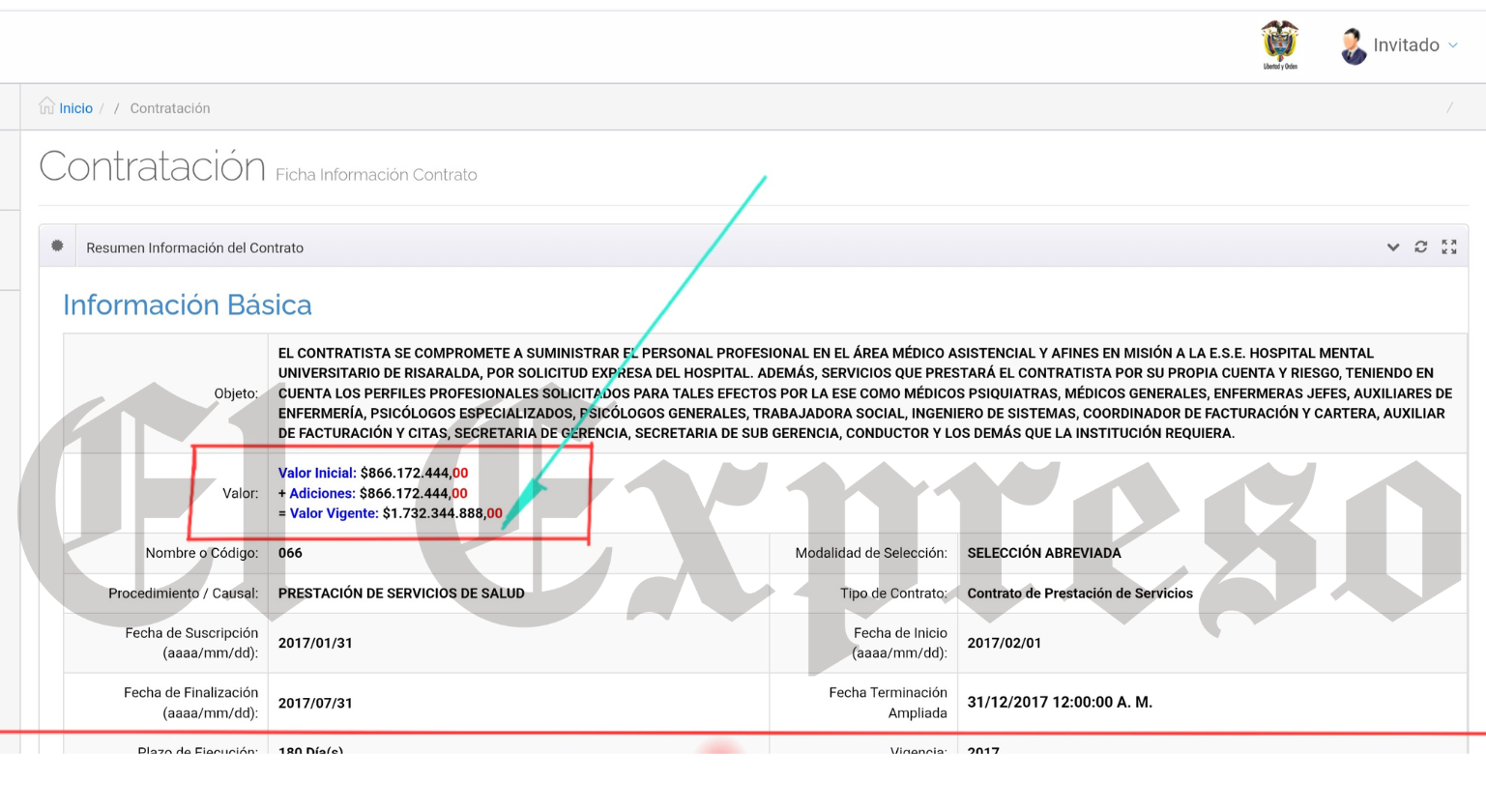Image resolution: width=1486 pixels, height=812 pixels.
Task: Click the Valor Inicial label
Action: [317, 473]
